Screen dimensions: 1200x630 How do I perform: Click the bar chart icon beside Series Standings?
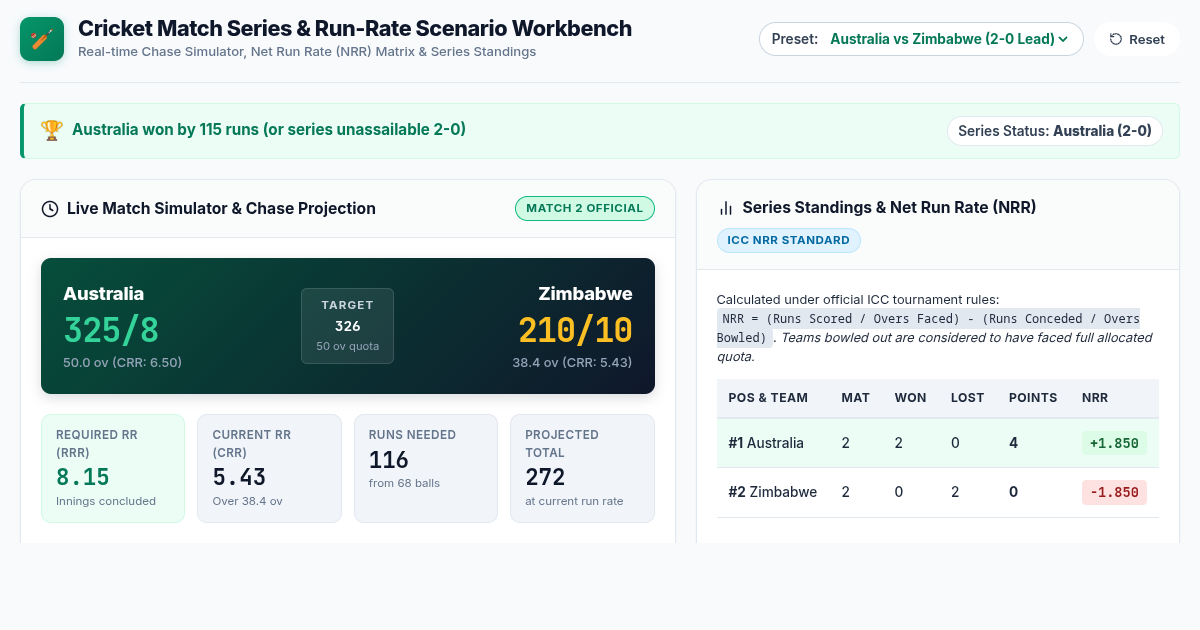point(726,208)
